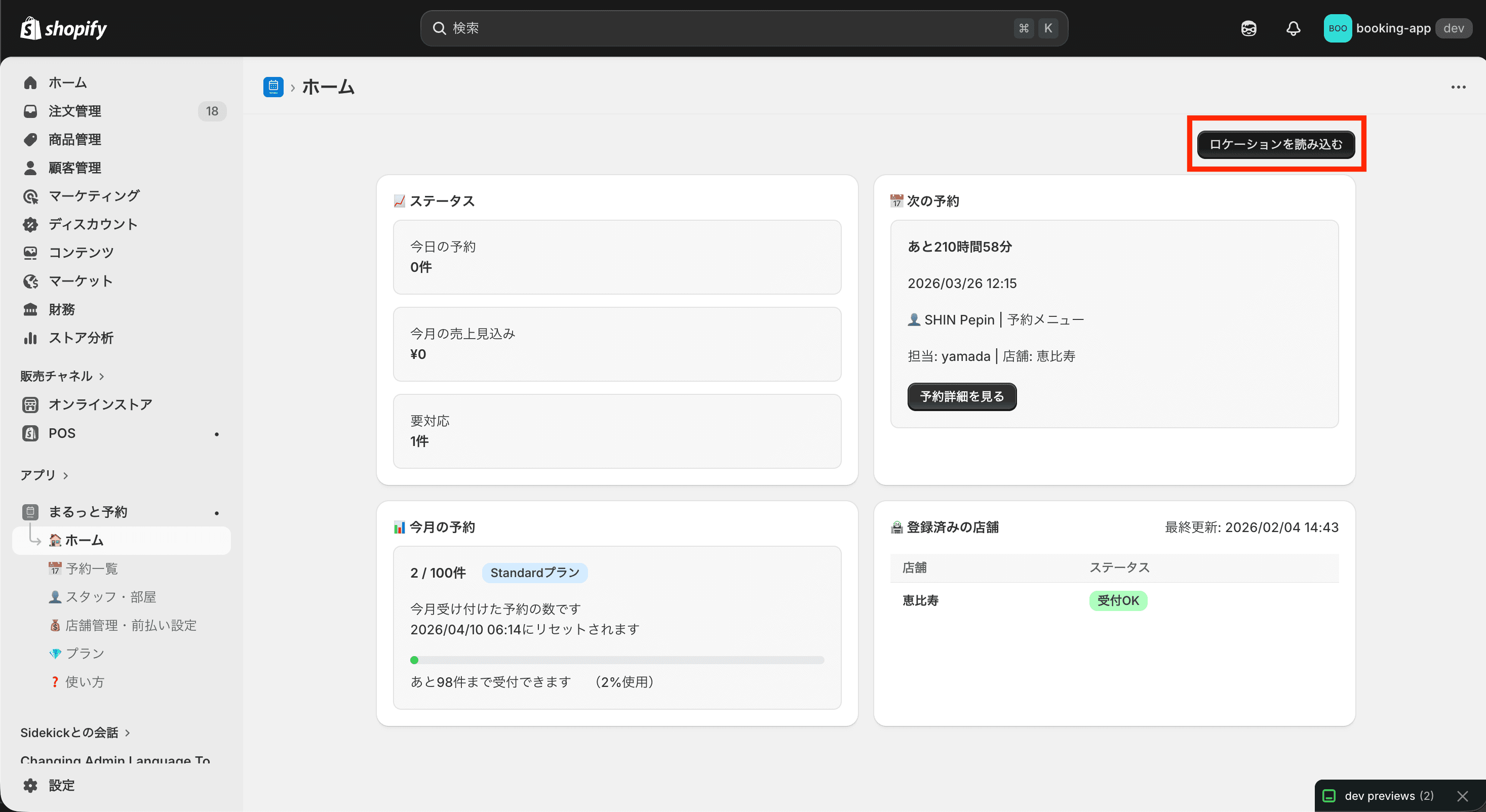Click the notification bell icon
The height and width of the screenshot is (812, 1486).
point(1293,28)
